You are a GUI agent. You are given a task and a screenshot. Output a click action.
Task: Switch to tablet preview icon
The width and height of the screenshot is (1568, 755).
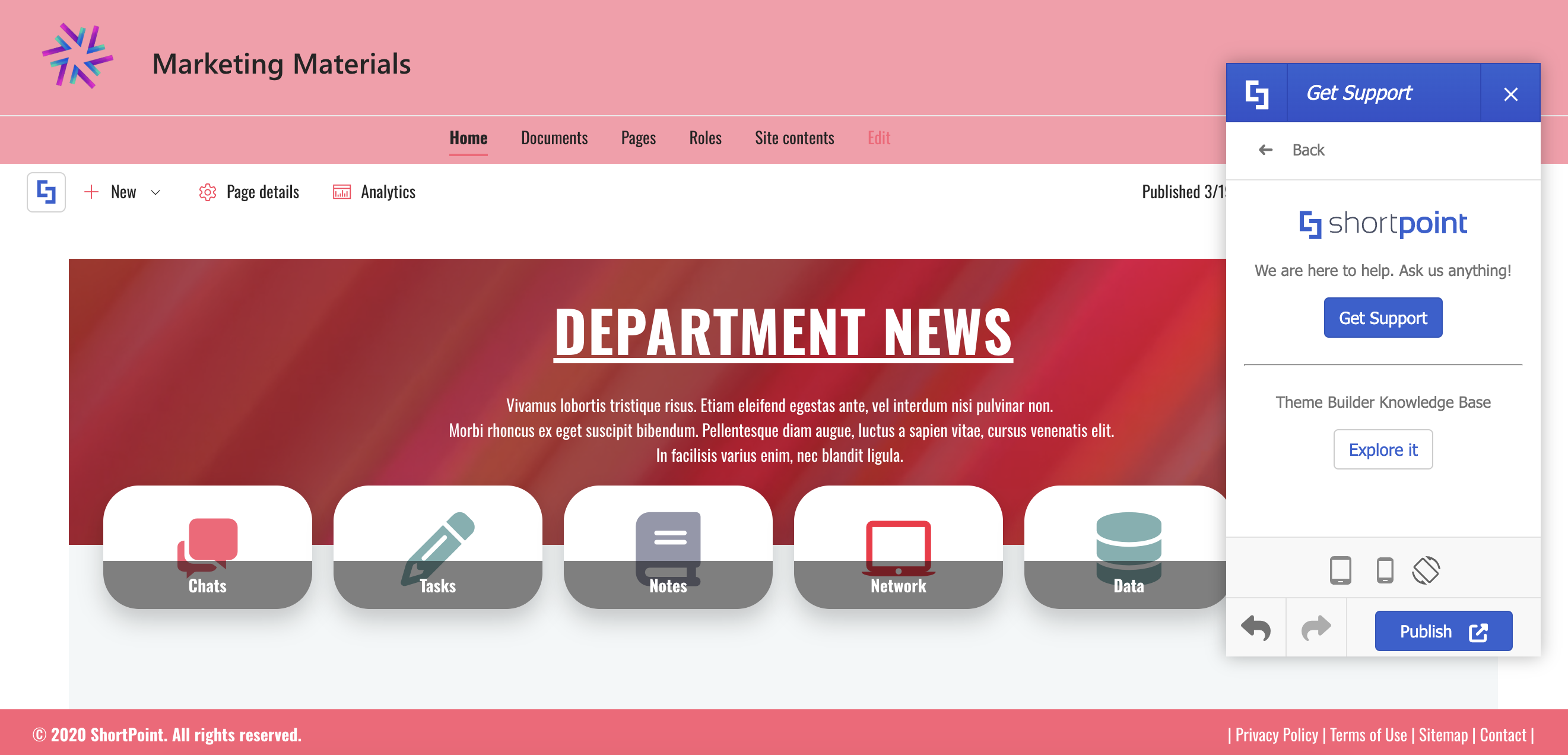(1340, 570)
